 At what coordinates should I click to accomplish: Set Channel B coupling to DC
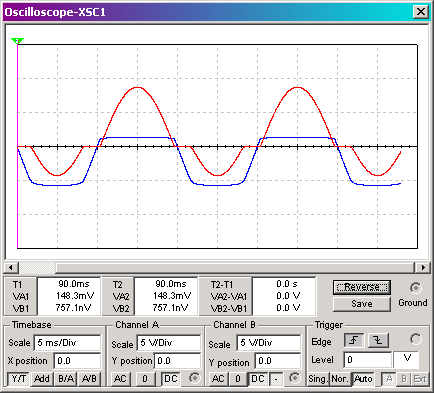(x=258, y=379)
